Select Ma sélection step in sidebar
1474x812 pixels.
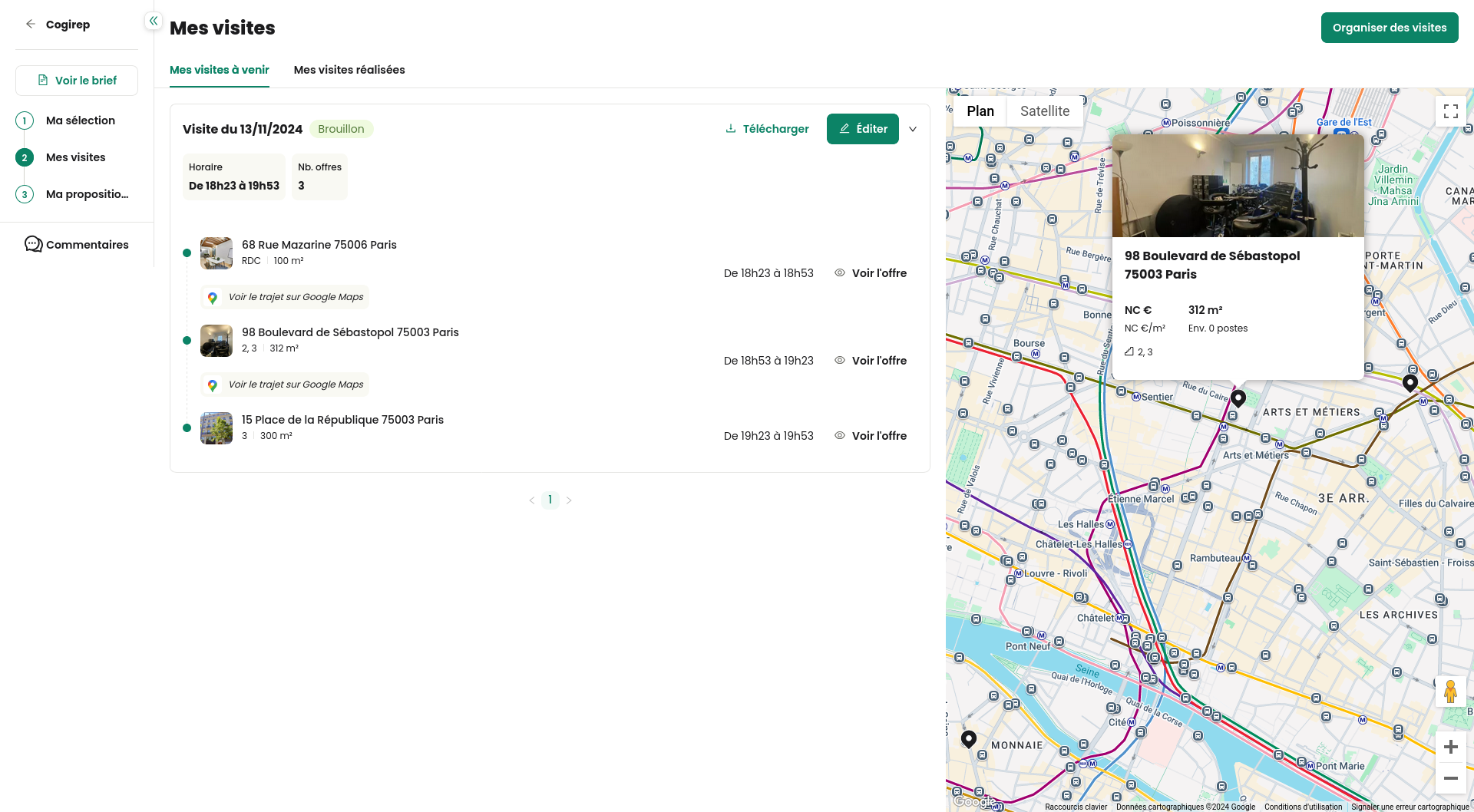81,120
